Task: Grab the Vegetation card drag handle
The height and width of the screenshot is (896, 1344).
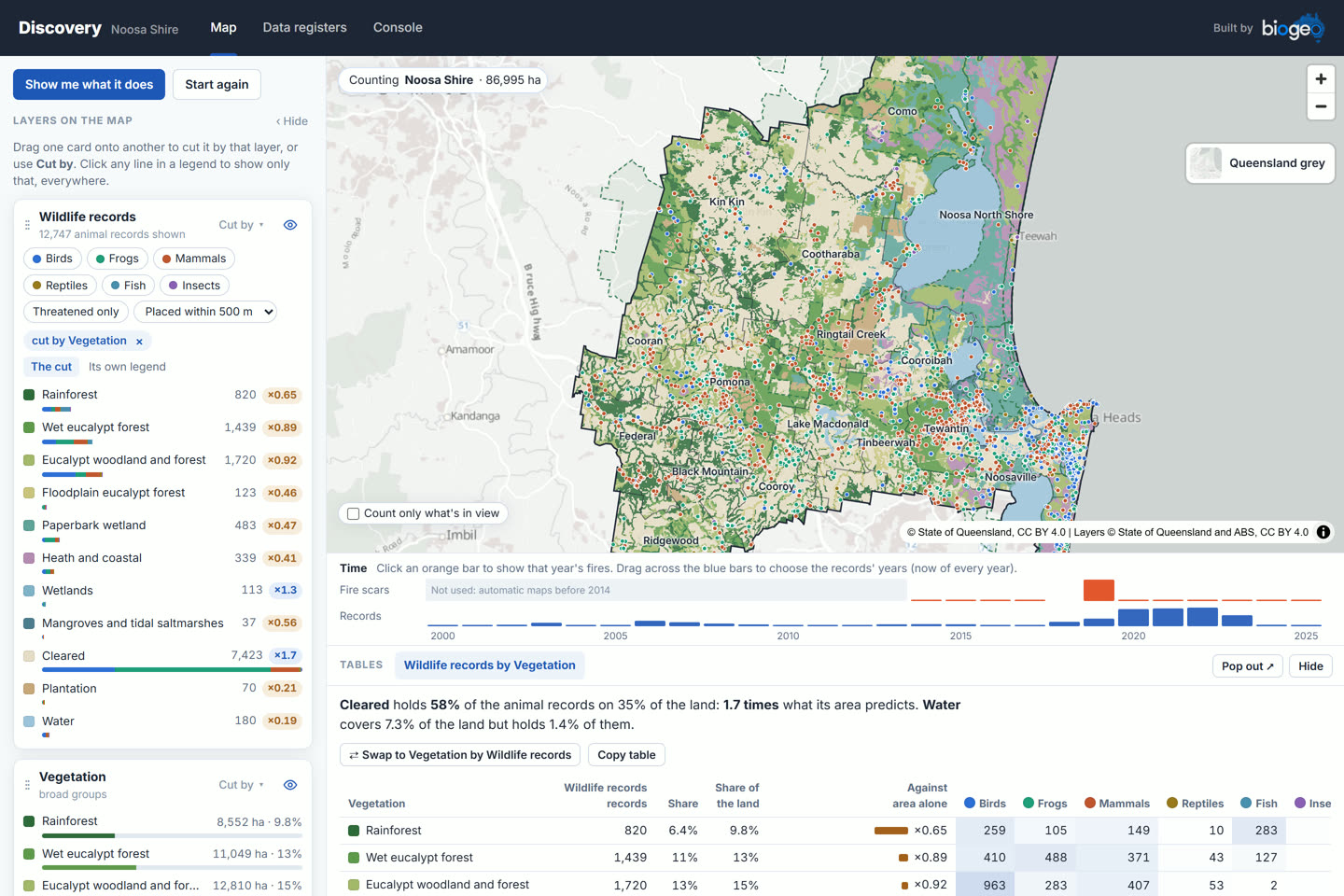Action: [x=27, y=785]
